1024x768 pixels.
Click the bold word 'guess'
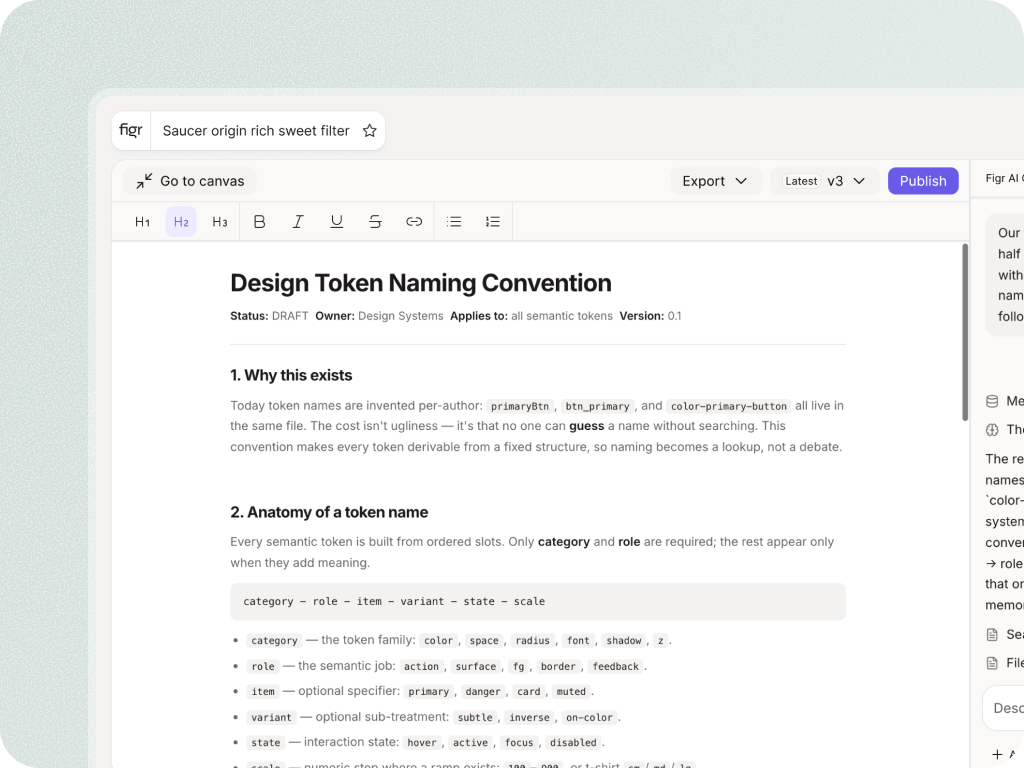point(586,426)
